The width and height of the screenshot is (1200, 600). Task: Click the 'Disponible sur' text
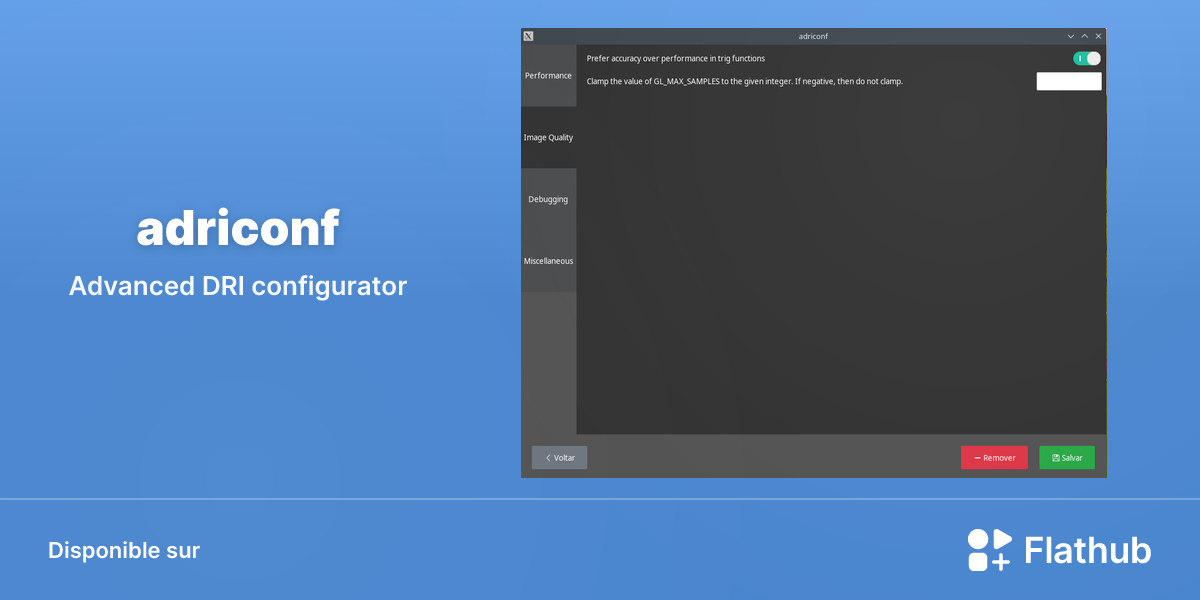[x=124, y=550]
